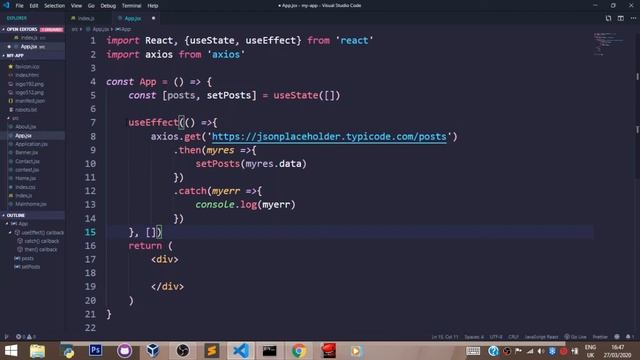The width and height of the screenshot is (640, 360).
Task: Click the App symbol breadcrumb
Action: [x=123, y=29]
